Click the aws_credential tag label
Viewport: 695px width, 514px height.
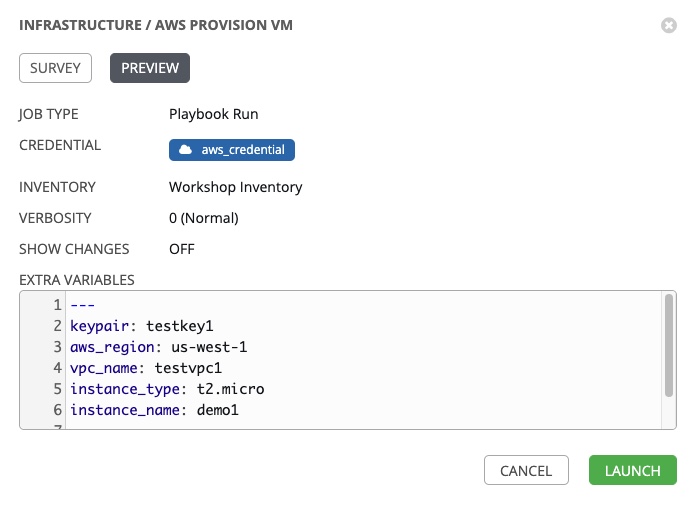pyautogui.click(x=243, y=150)
